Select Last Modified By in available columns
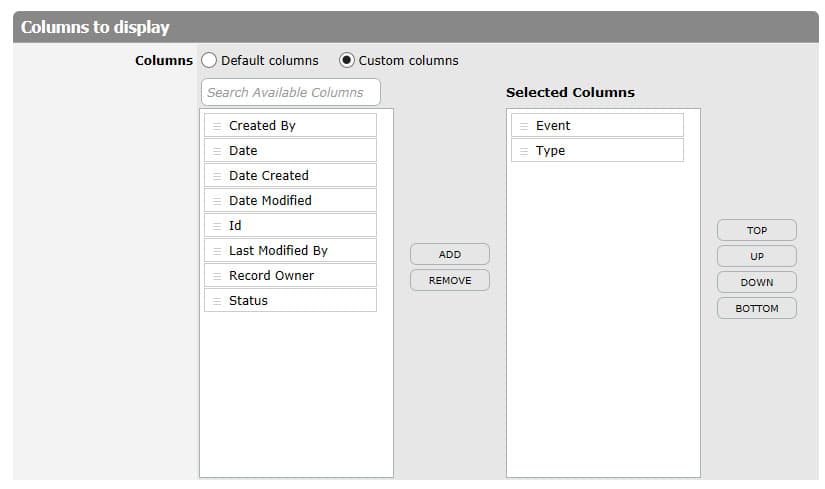 [x=290, y=251]
